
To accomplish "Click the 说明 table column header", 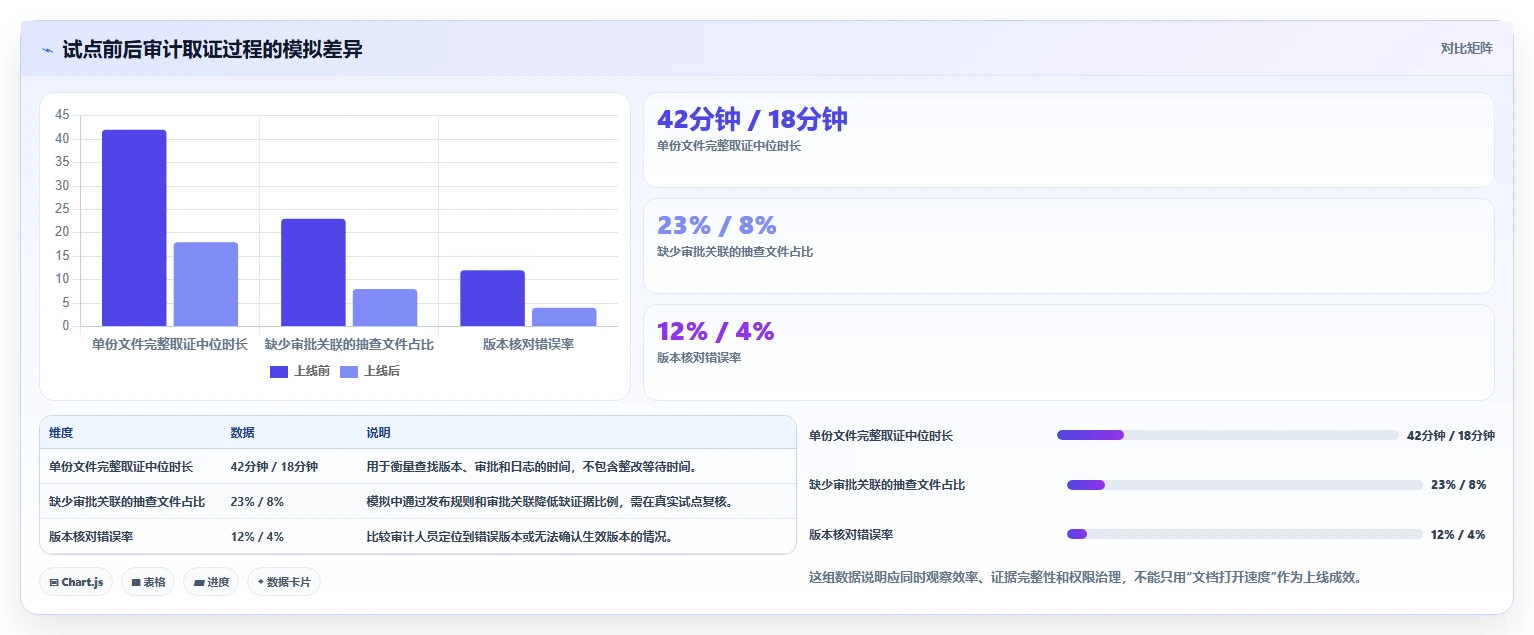I will tap(378, 433).
